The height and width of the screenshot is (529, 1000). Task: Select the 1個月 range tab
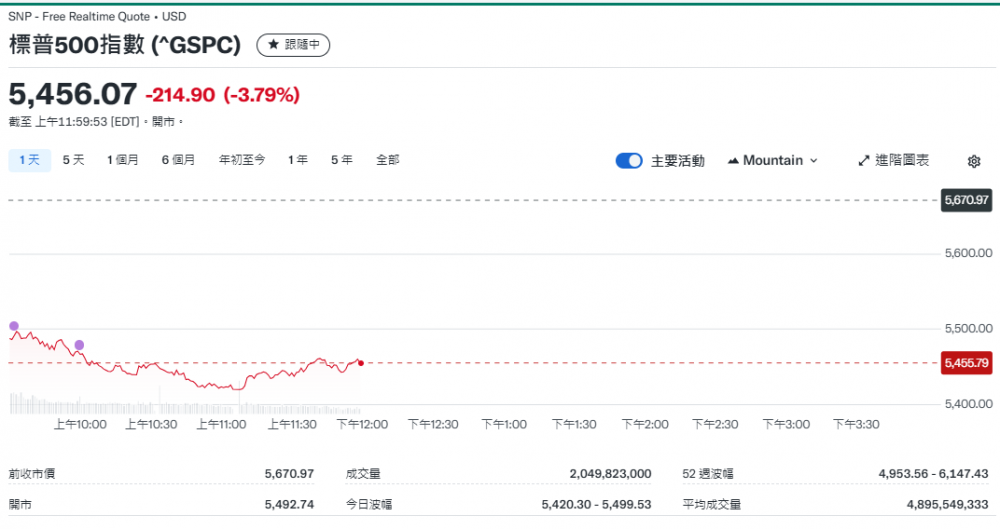point(123,160)
